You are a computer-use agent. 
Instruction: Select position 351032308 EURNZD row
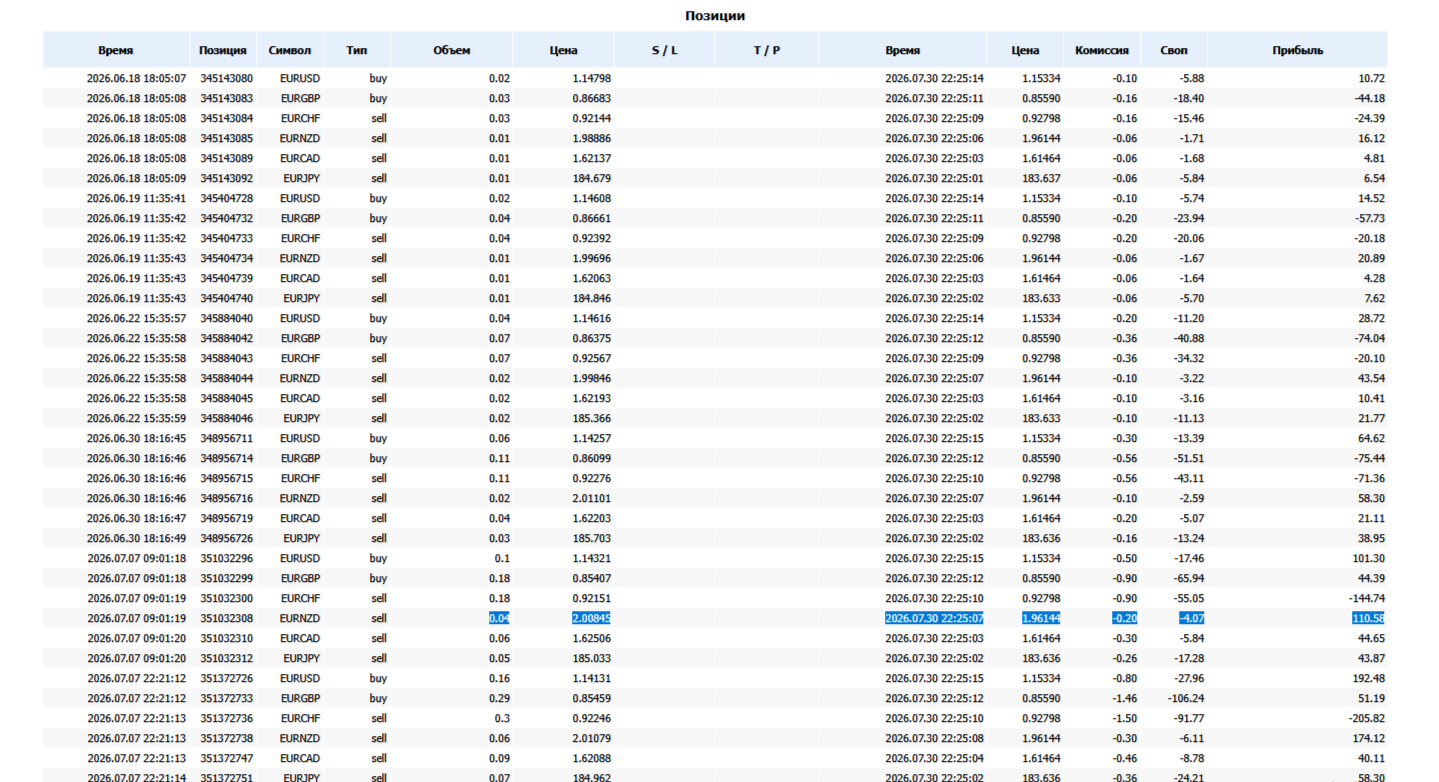(715, 618)
